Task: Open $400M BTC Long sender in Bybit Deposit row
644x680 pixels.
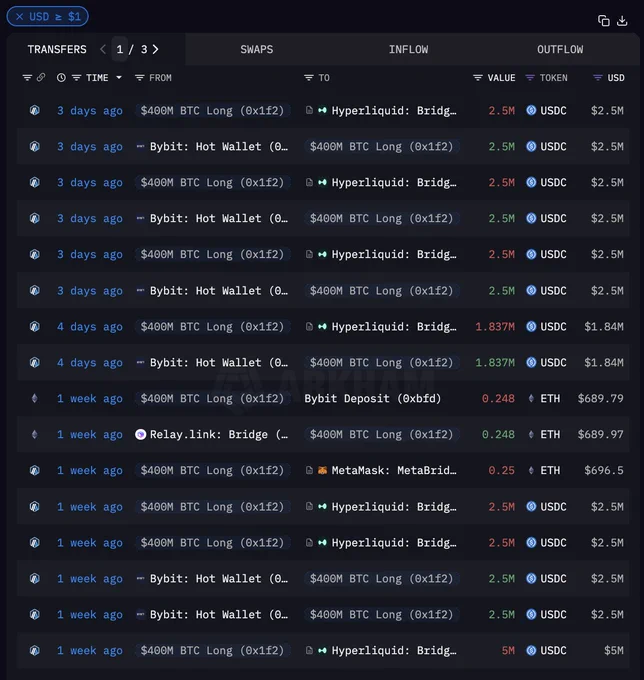Action: click(x=212, y=399)
